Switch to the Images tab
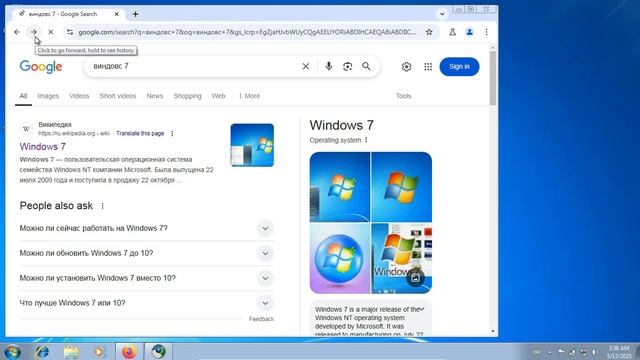 pyautogui.click(x=48, y=96)
